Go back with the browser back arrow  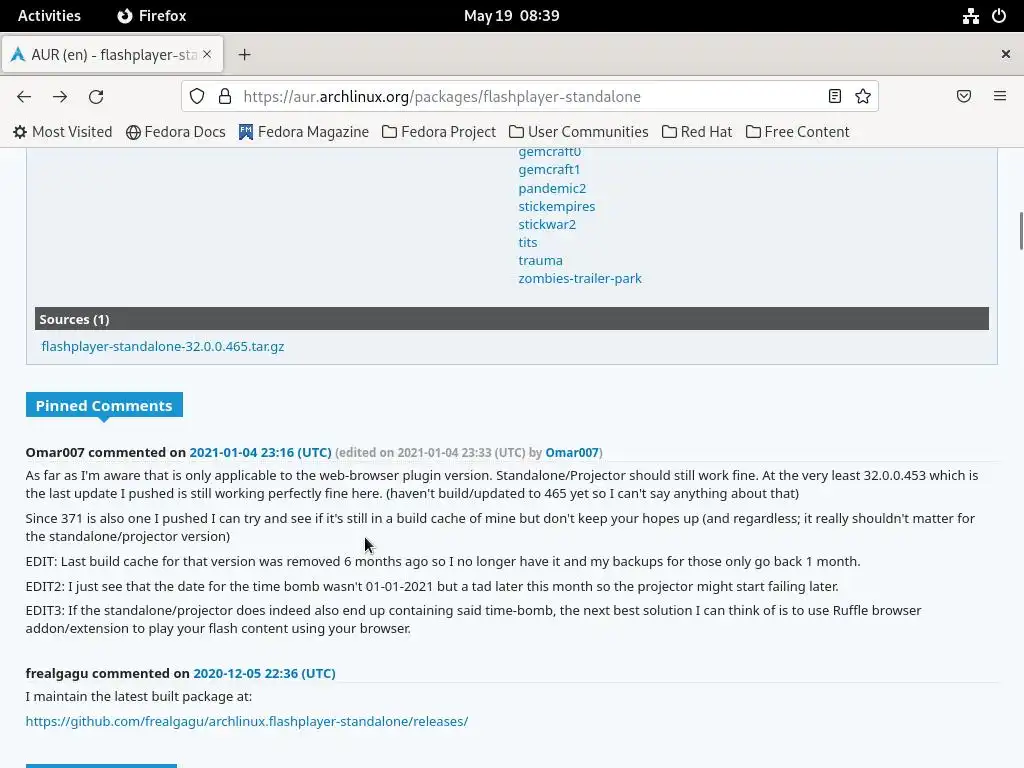coord(24,97)
